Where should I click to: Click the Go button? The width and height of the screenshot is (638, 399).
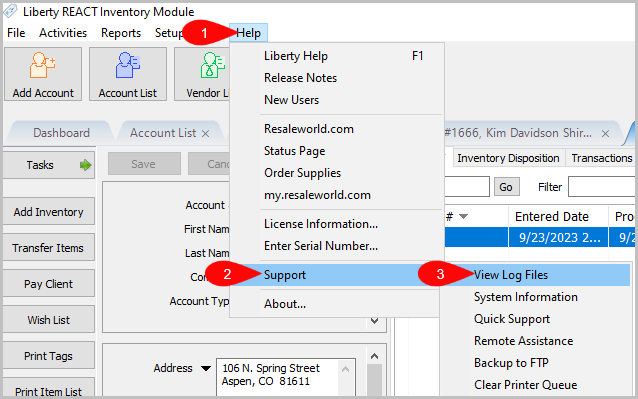(506, 187)
